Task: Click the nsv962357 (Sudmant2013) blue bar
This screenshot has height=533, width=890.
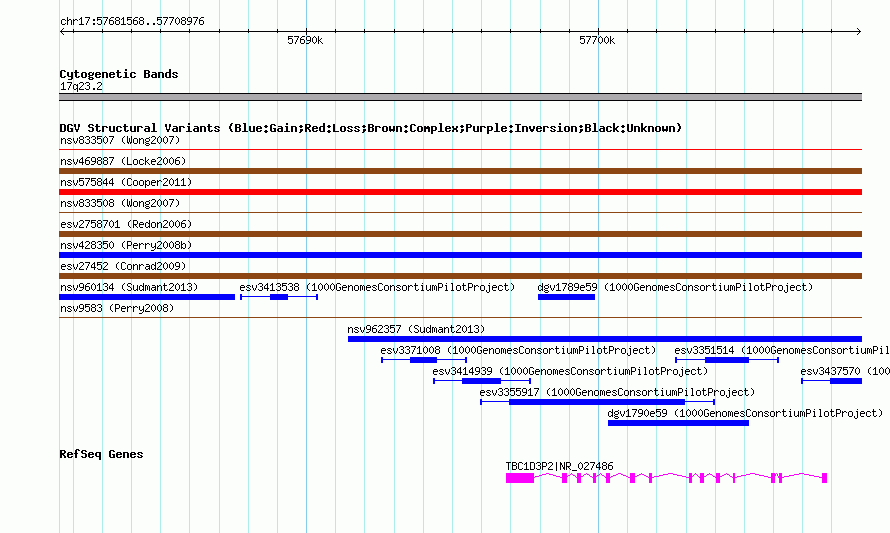Action: (605, 339)
